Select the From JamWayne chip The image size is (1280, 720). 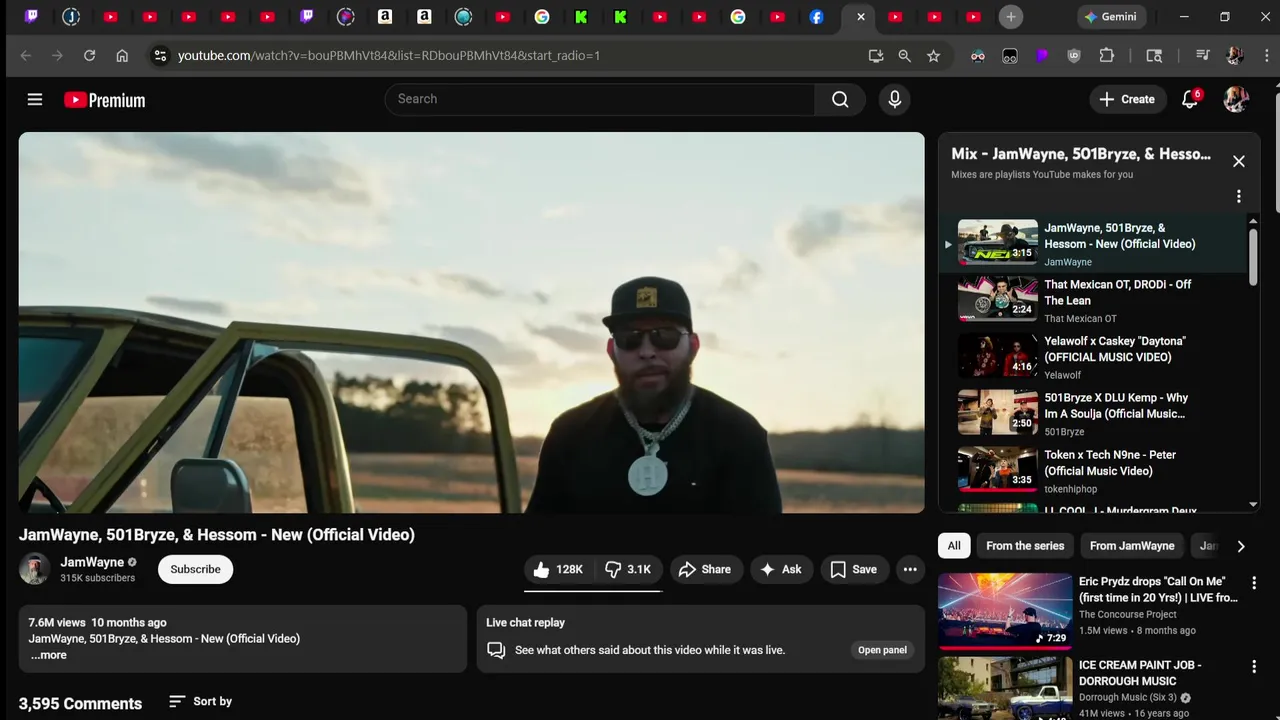[1132, 546]
